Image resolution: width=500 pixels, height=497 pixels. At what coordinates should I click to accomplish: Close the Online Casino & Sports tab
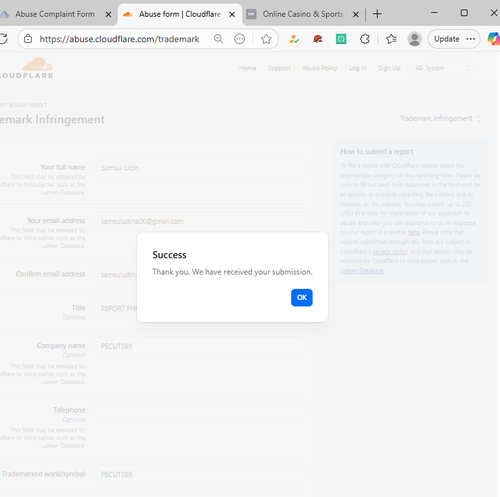click(356, 14)
